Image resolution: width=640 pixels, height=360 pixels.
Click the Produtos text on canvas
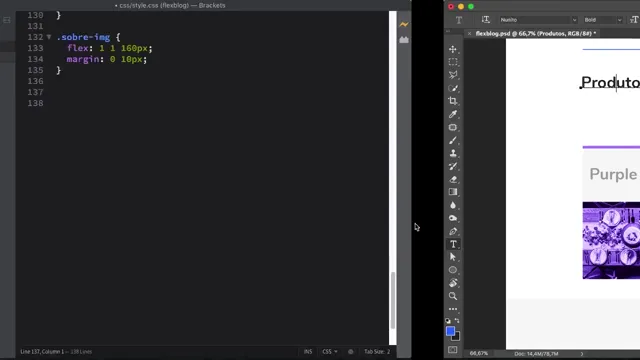click(x=610, y=82)
